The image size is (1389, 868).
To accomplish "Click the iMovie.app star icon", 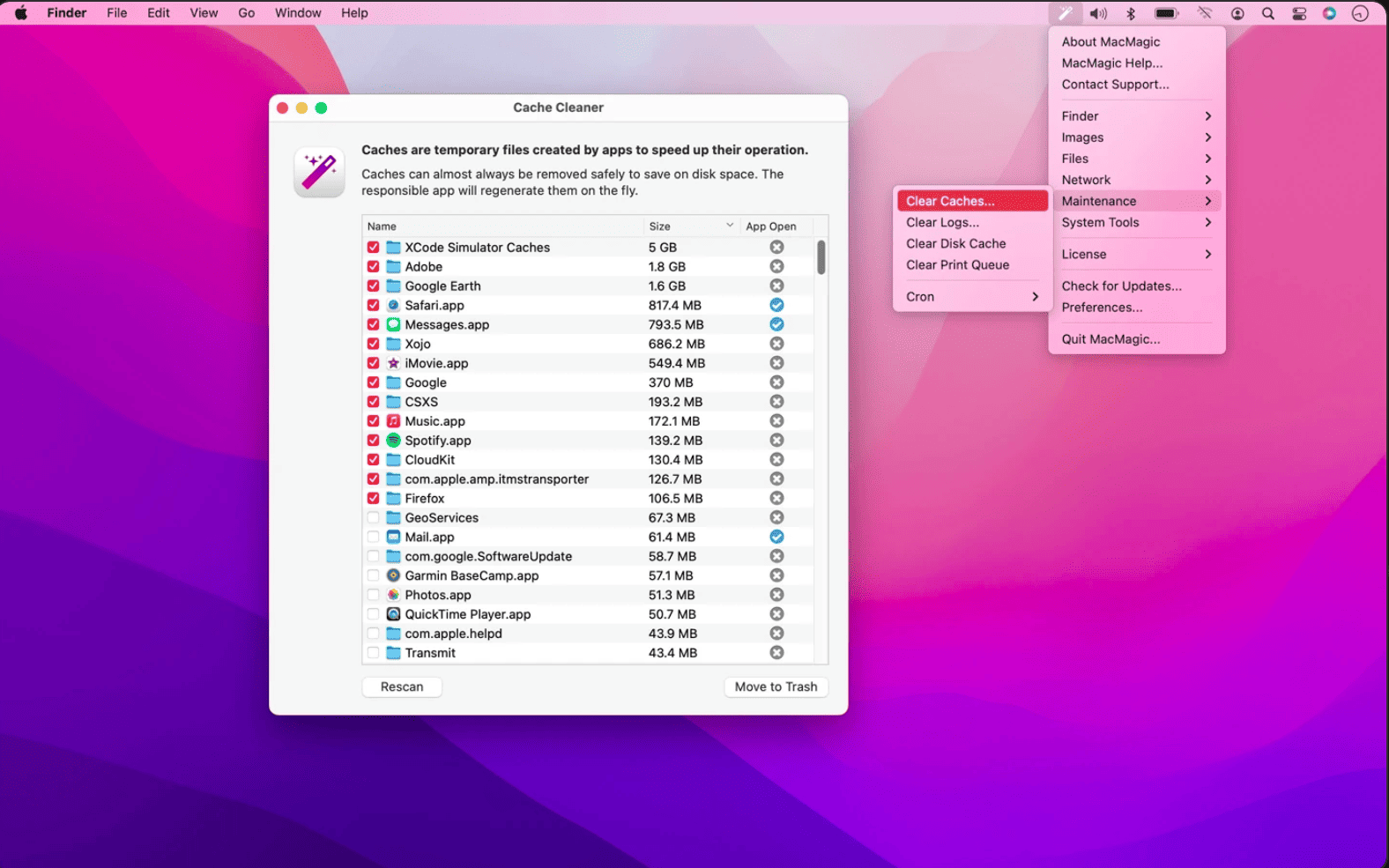I will pyautogui.click(x=393, y=363).
